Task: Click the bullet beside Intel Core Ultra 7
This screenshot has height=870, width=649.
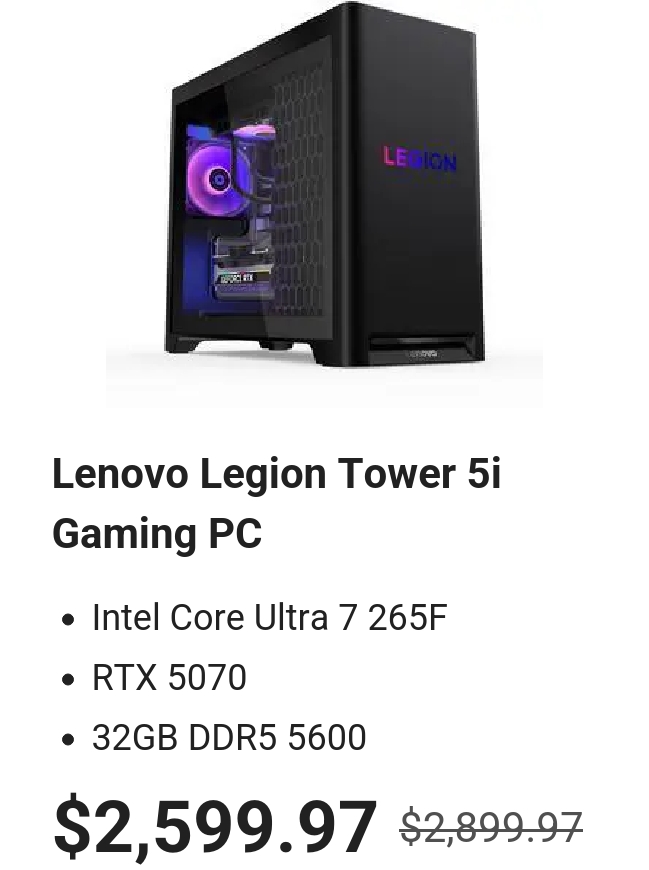Action: pyautogui.click(x=68, y=619)
